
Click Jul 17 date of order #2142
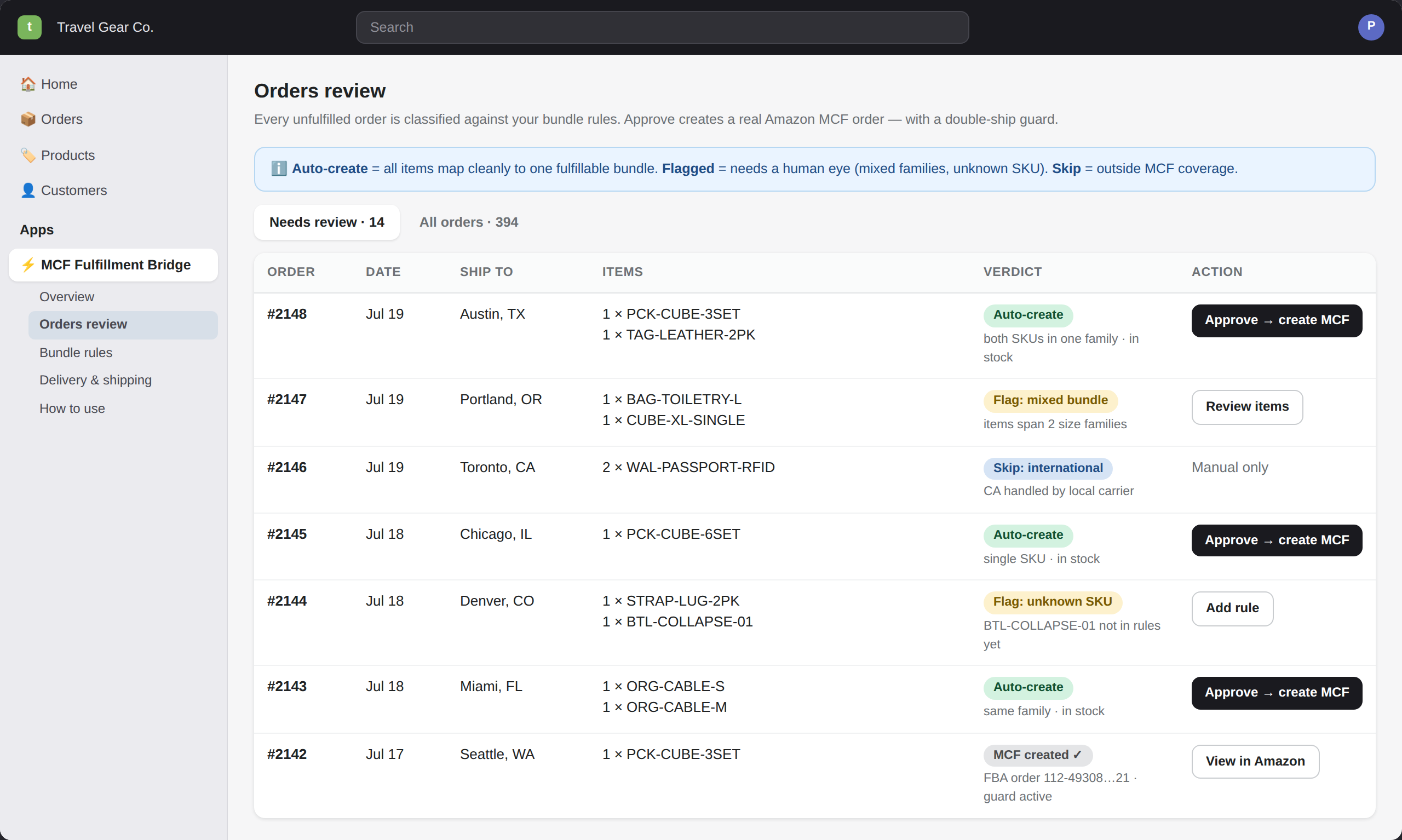click(x=384, y=755)
